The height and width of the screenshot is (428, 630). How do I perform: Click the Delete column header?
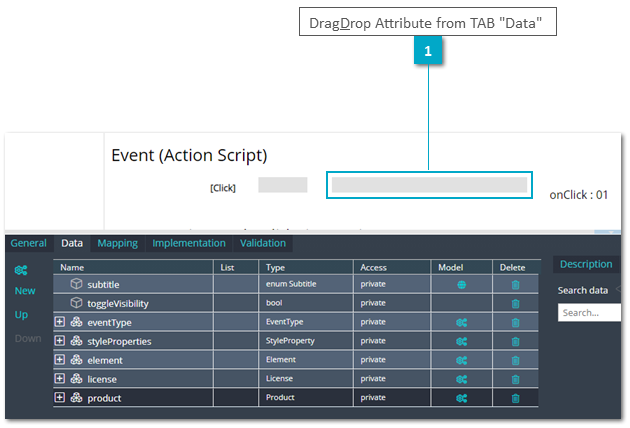tap(515, 267)
